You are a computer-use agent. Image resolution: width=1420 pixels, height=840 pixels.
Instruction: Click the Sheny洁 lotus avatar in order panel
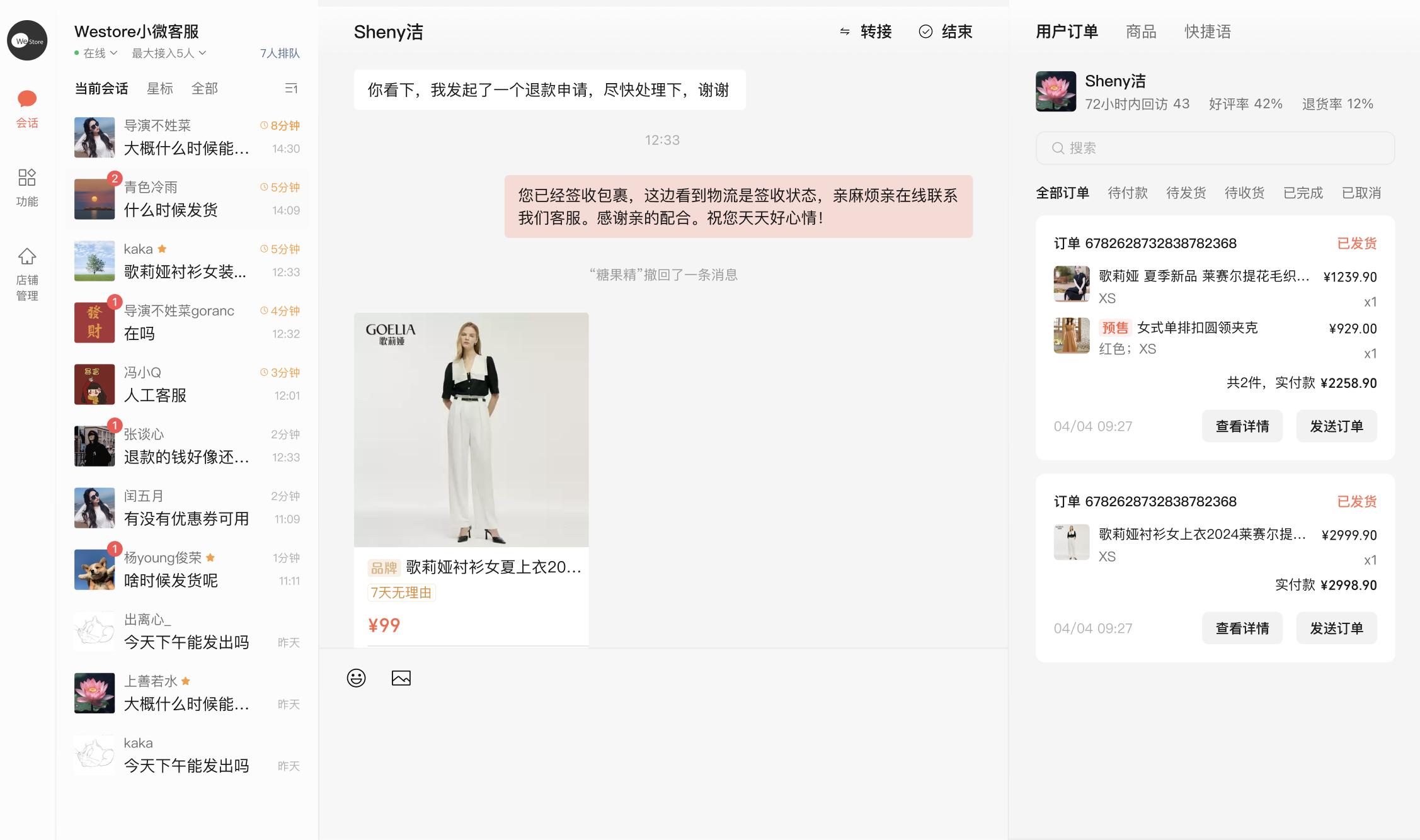tap(1056, 91)
